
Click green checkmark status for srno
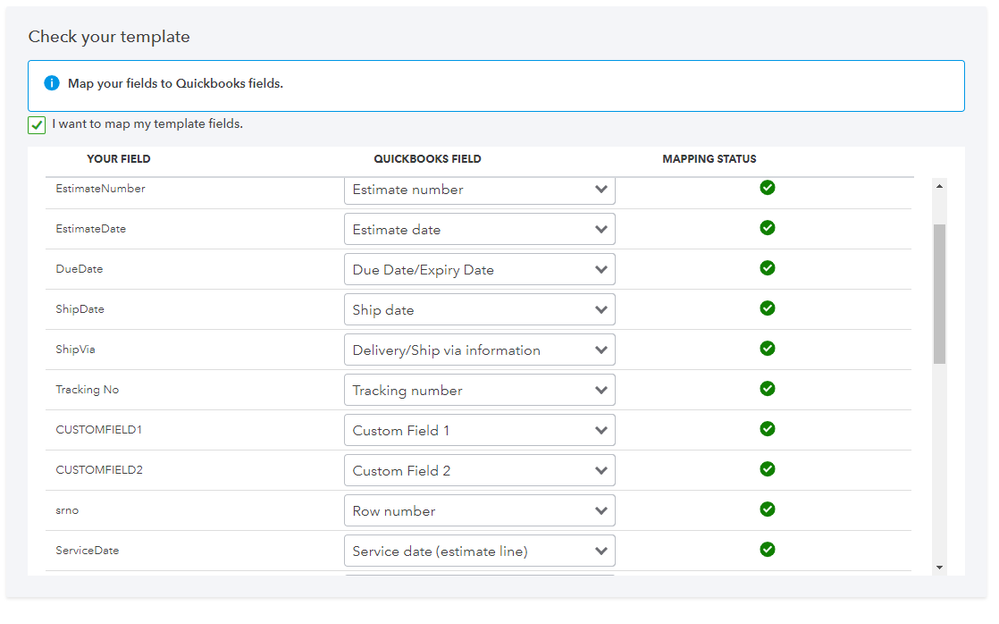pyautogui.click(x=767, y=509)
